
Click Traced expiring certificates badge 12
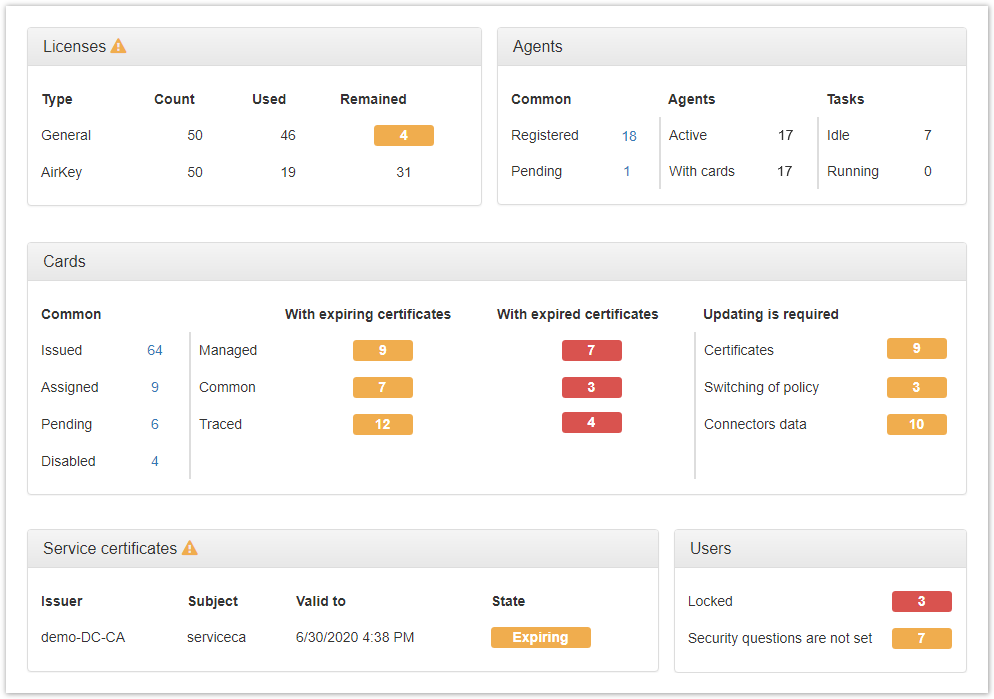click(x=382, y=425)
